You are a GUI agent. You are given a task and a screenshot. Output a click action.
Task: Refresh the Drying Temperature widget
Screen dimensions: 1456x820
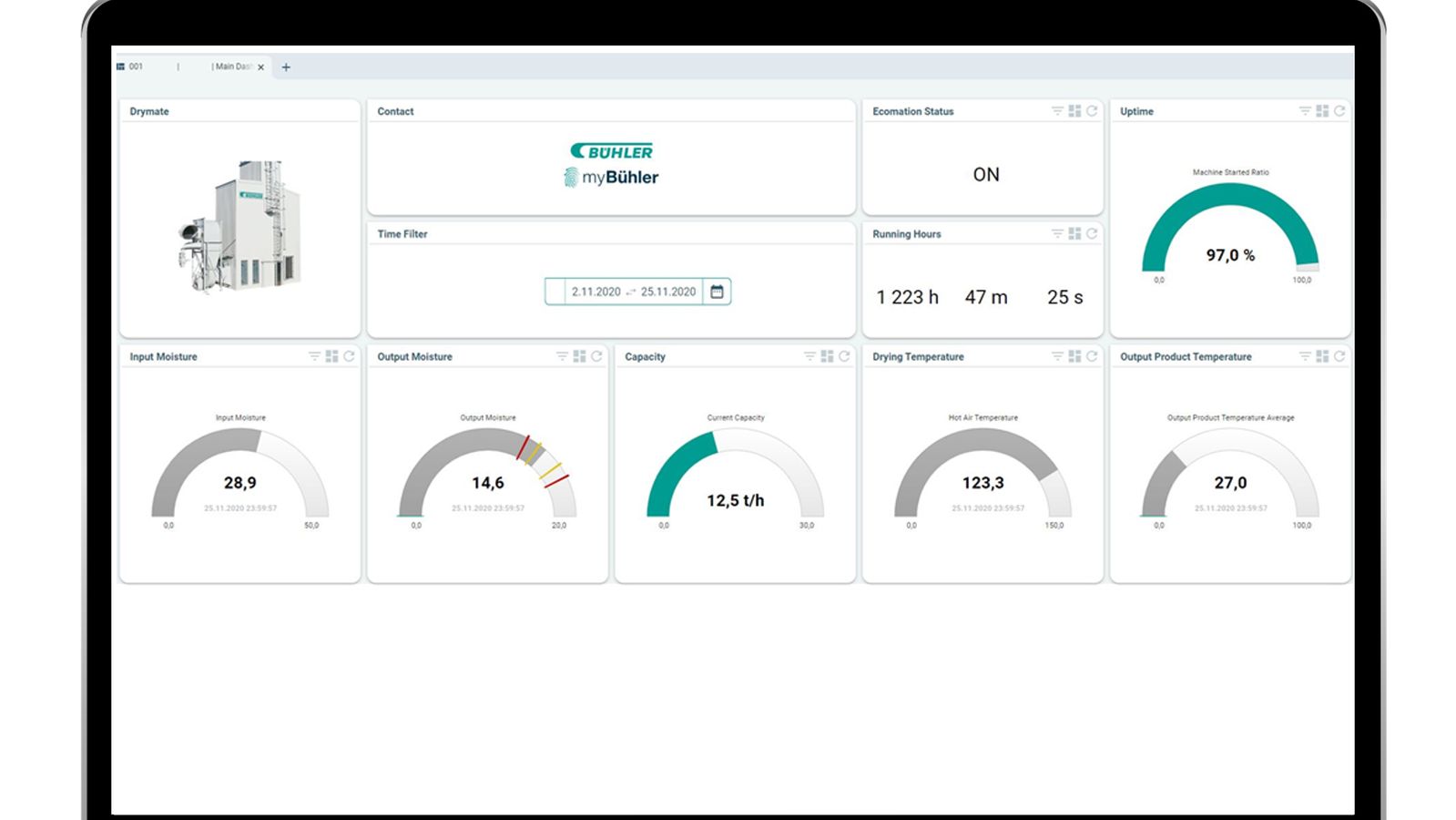pos(1092,356)
